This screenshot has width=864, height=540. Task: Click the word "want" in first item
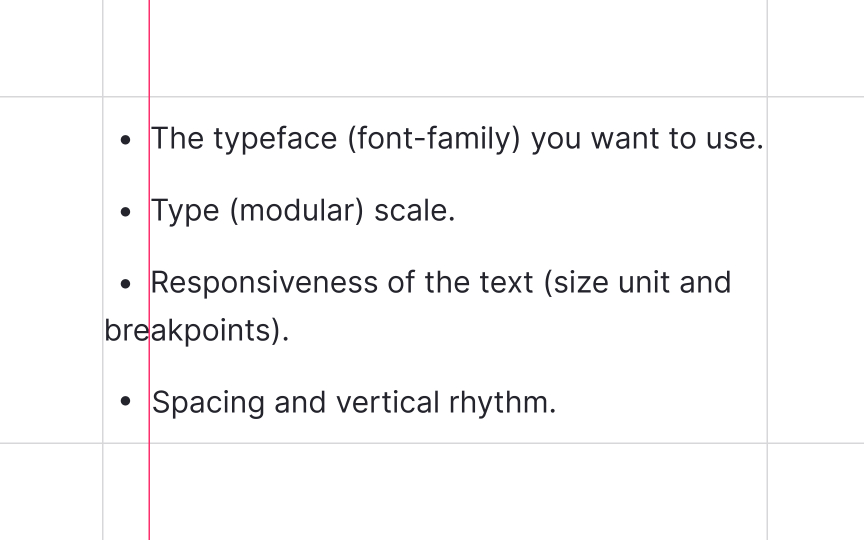[x=625, y=139]
